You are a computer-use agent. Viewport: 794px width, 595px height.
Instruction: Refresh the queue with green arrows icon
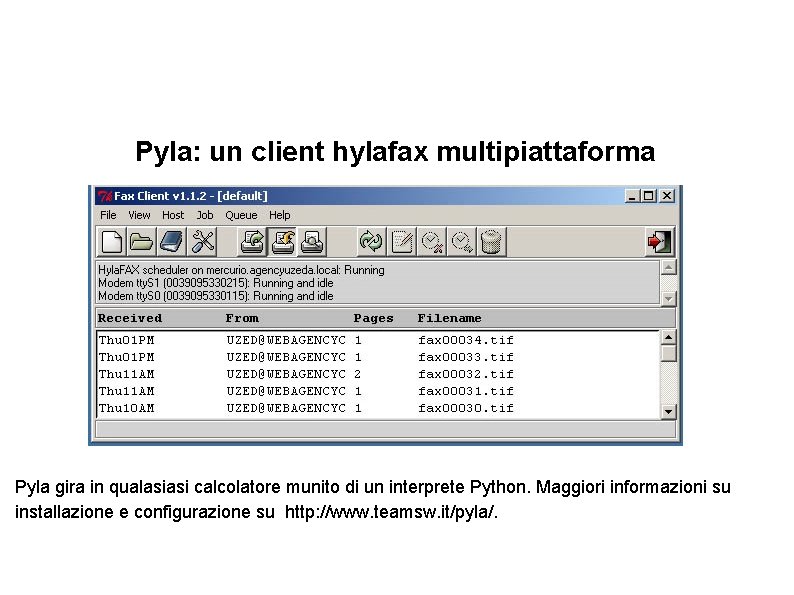coord(371,242)
